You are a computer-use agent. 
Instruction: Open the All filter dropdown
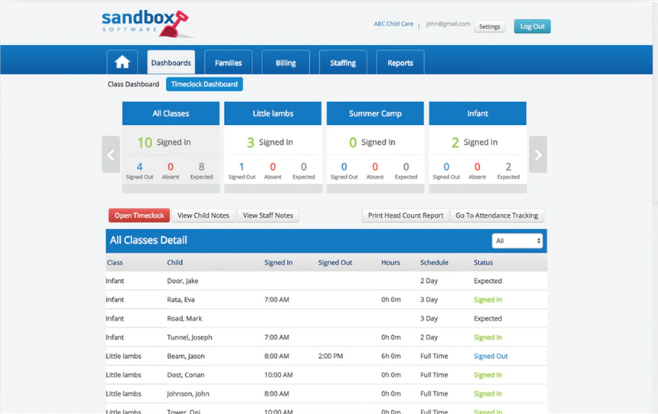(x=517, y=241)
